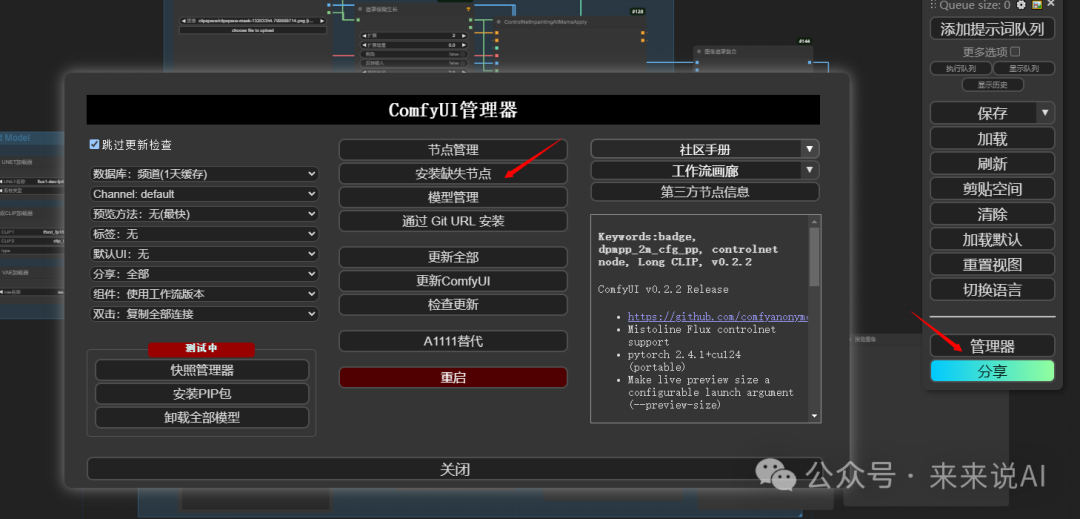Click 加载 button
Viewport: 1080px width, 519px height.
[x=993, y=138]
